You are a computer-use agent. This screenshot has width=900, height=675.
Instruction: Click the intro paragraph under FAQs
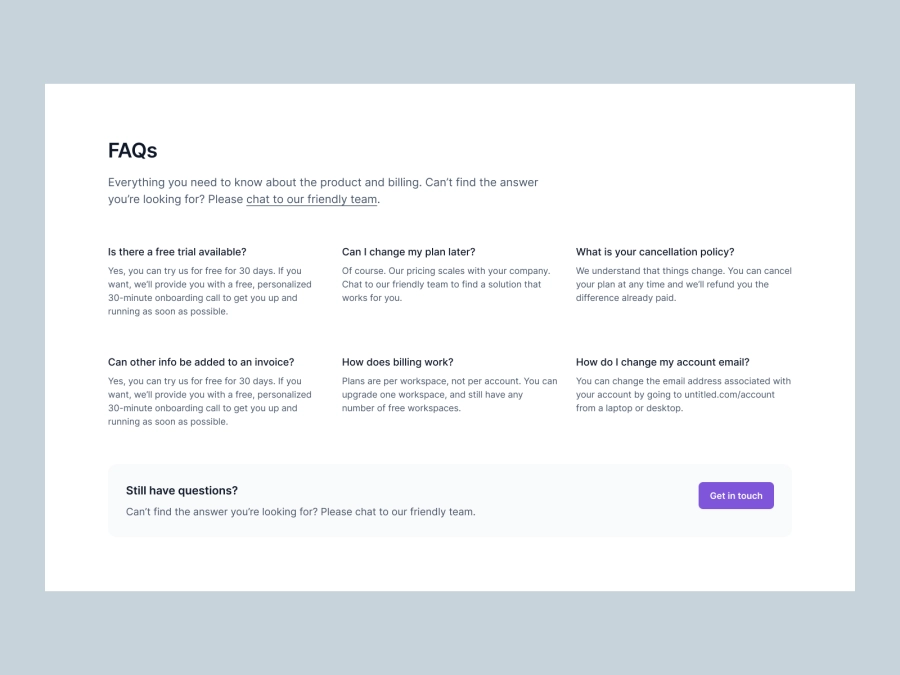pyautogui.click(x=323, y=190)
